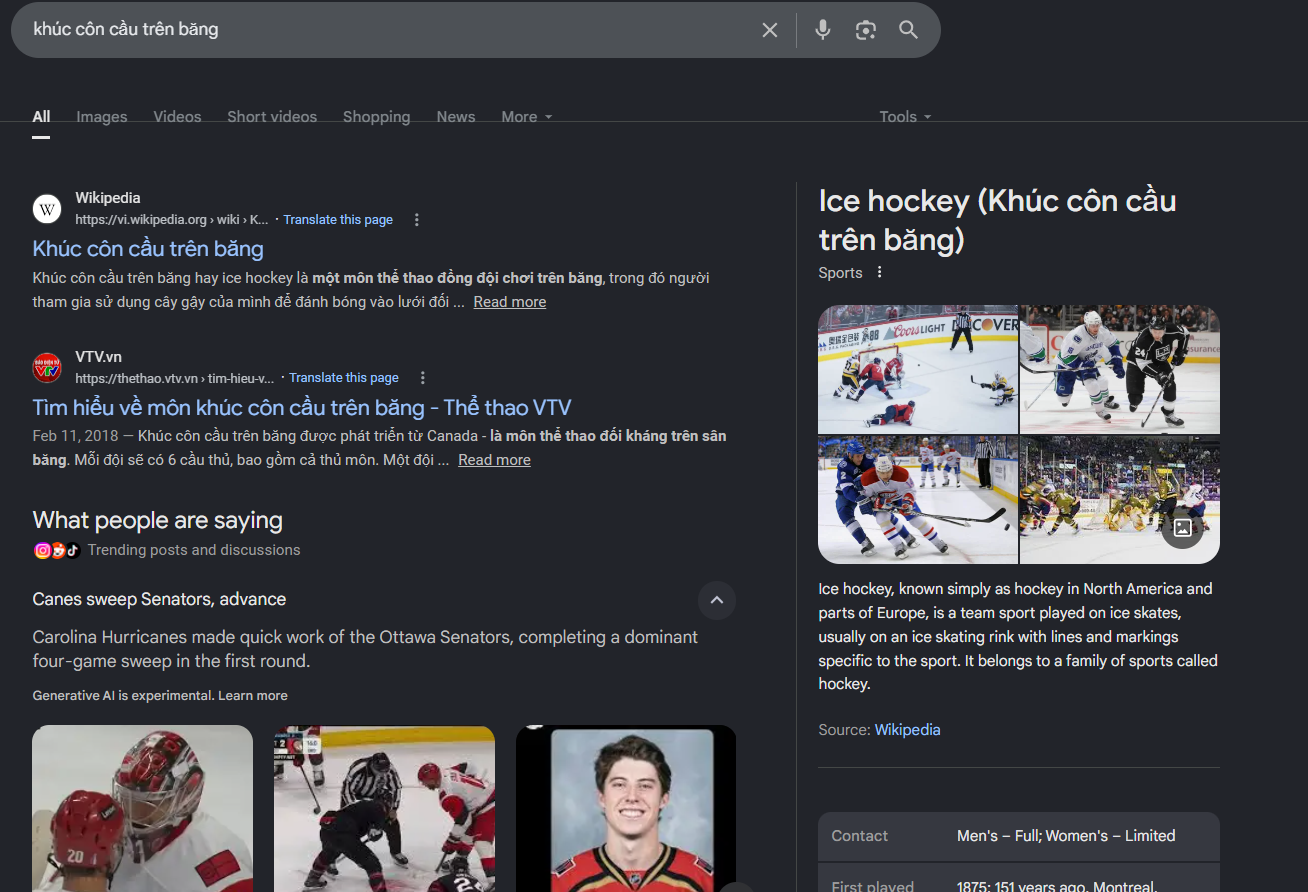The height and width of the screenshot is (892, 1308).
Task: Clear the search box text
Action: (x=770, y=30)
